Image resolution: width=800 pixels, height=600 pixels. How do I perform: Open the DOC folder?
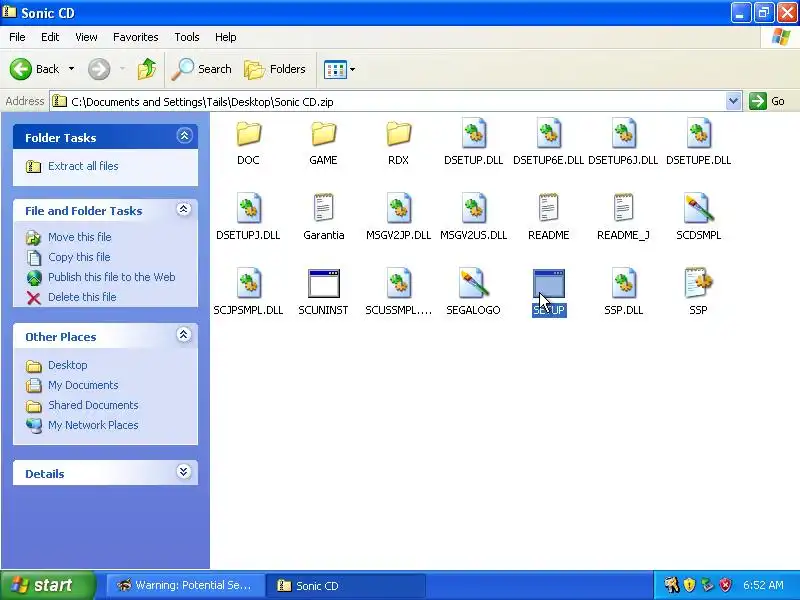point(248,143)
